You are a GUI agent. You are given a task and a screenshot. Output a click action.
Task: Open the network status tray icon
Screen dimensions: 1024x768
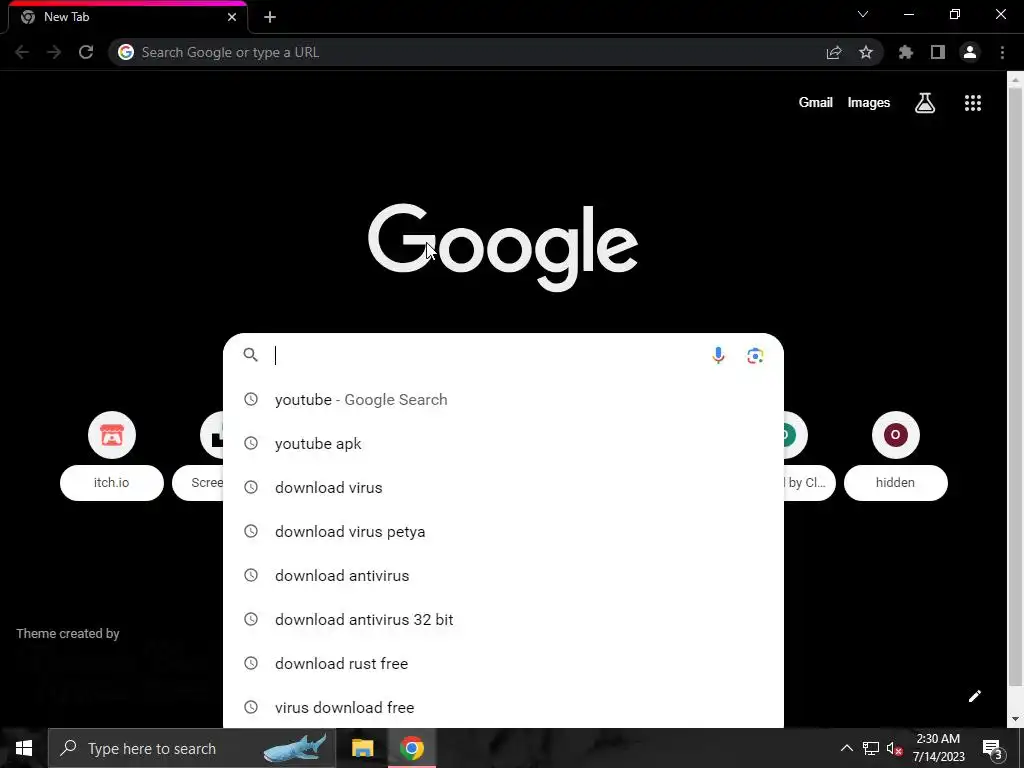tap(871, 748)
